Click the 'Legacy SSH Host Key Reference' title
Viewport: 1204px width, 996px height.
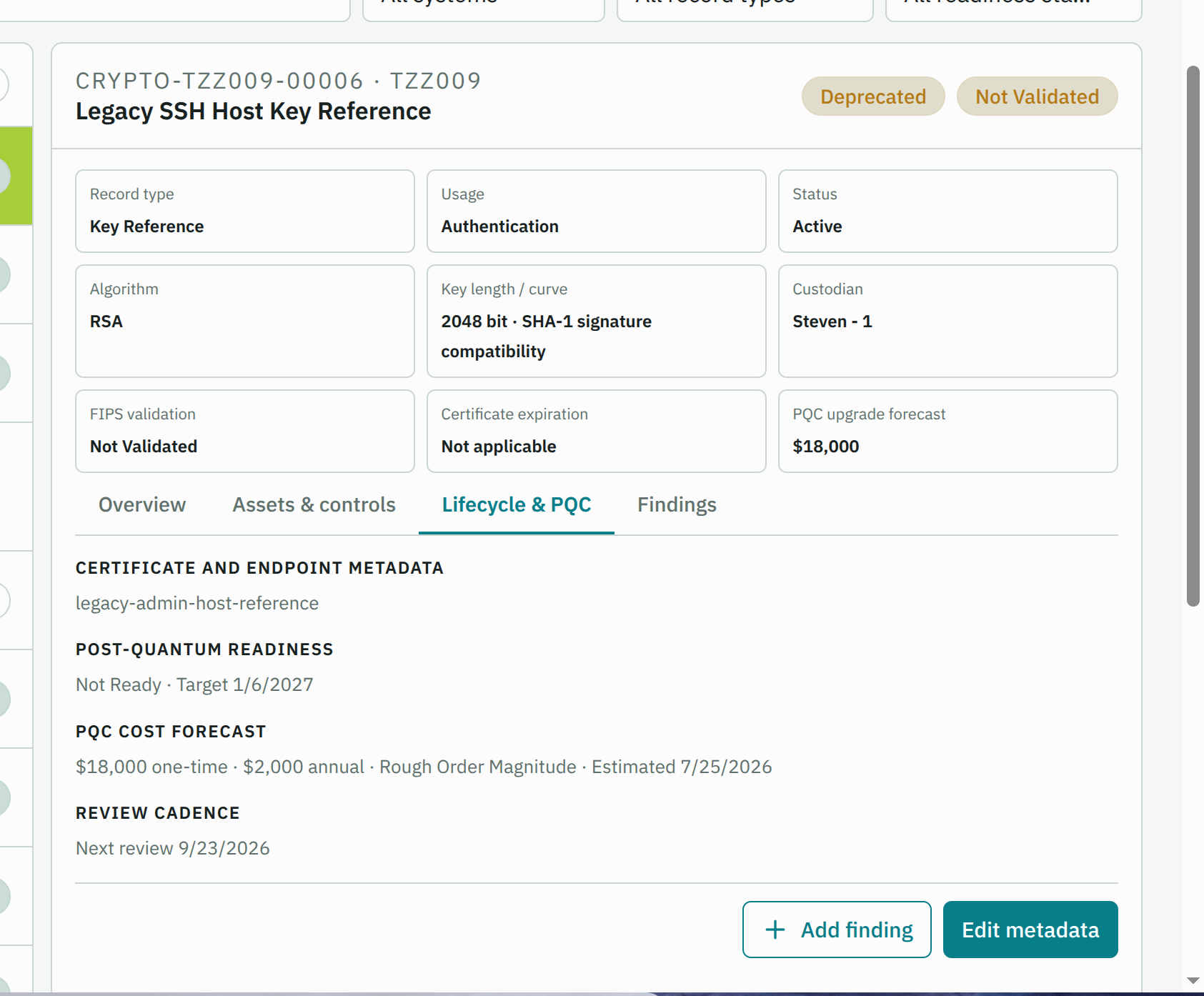tap(254, 111)
